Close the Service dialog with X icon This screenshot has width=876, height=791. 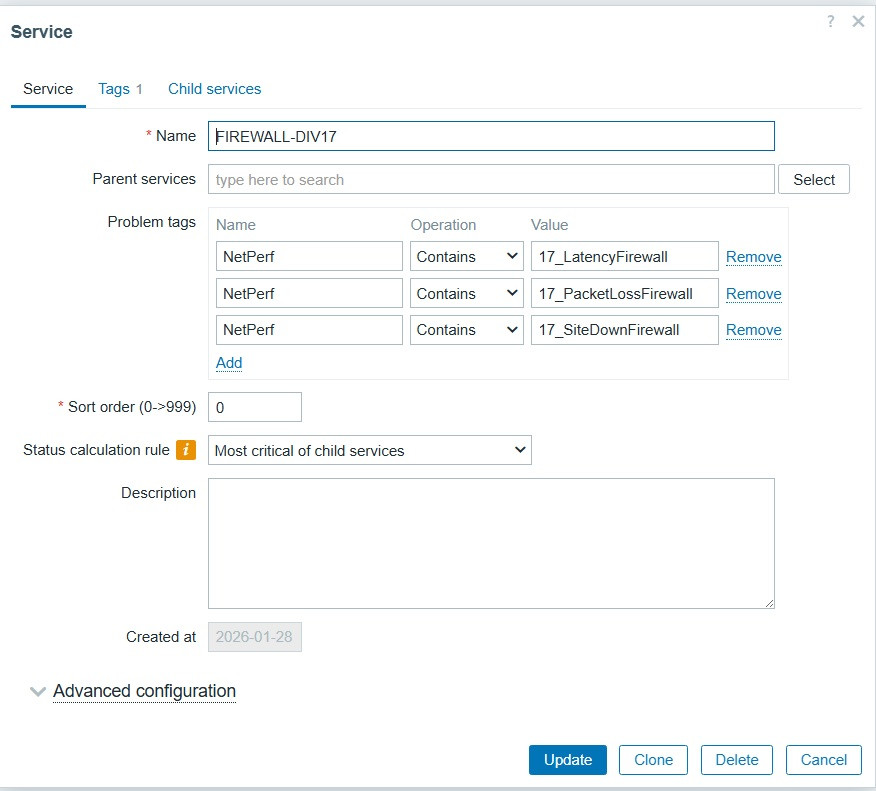tap(858, 21)
